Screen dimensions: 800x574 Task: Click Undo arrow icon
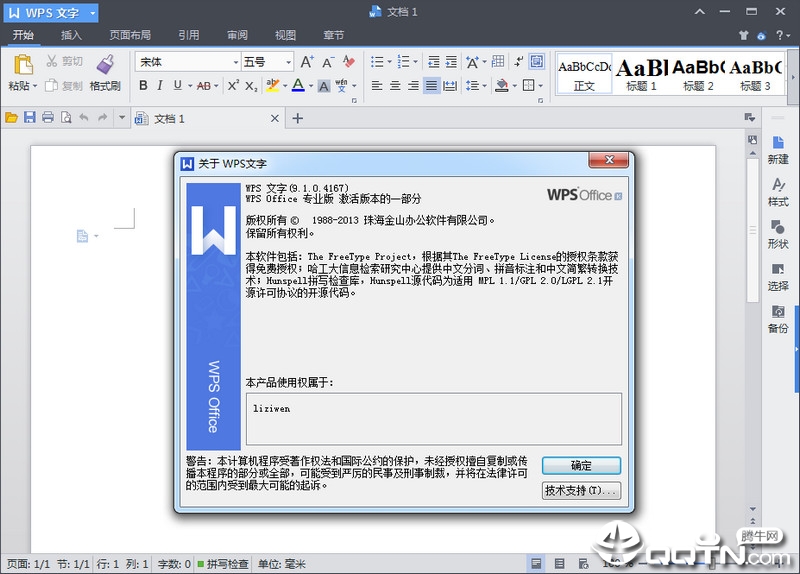tap(84, 118)
